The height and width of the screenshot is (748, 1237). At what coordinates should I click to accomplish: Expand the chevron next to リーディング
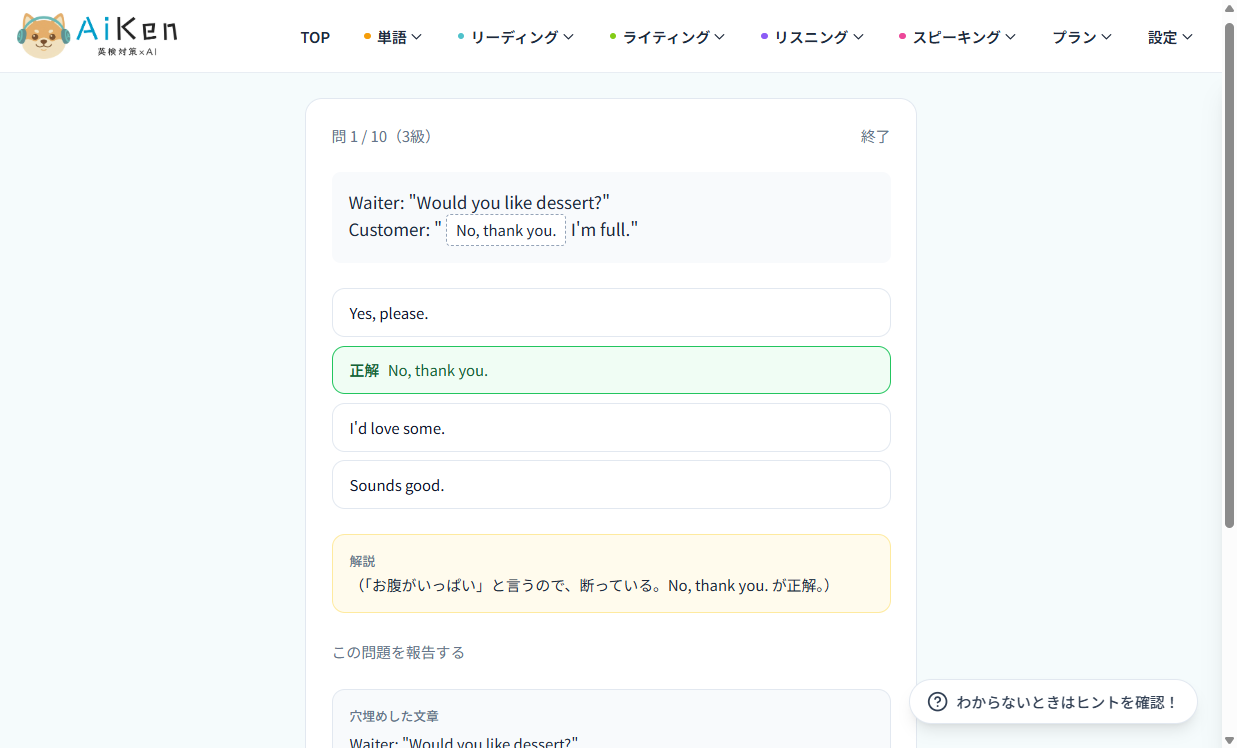[568, 37]
